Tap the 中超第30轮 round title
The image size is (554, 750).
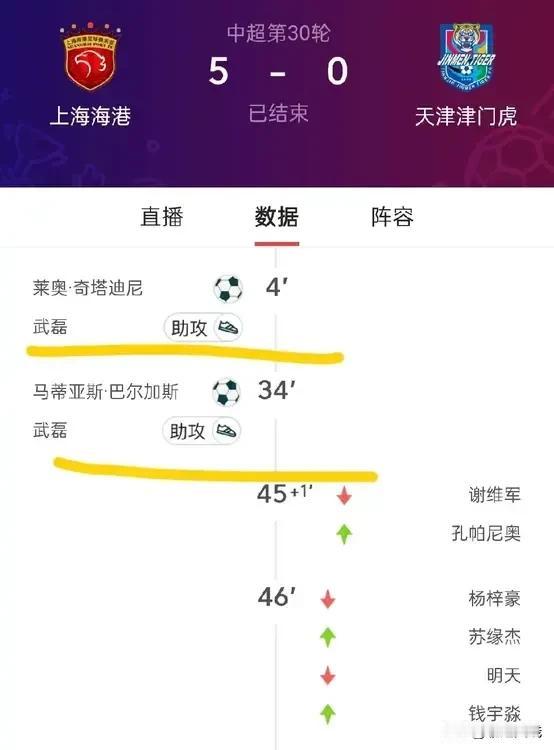278,33
